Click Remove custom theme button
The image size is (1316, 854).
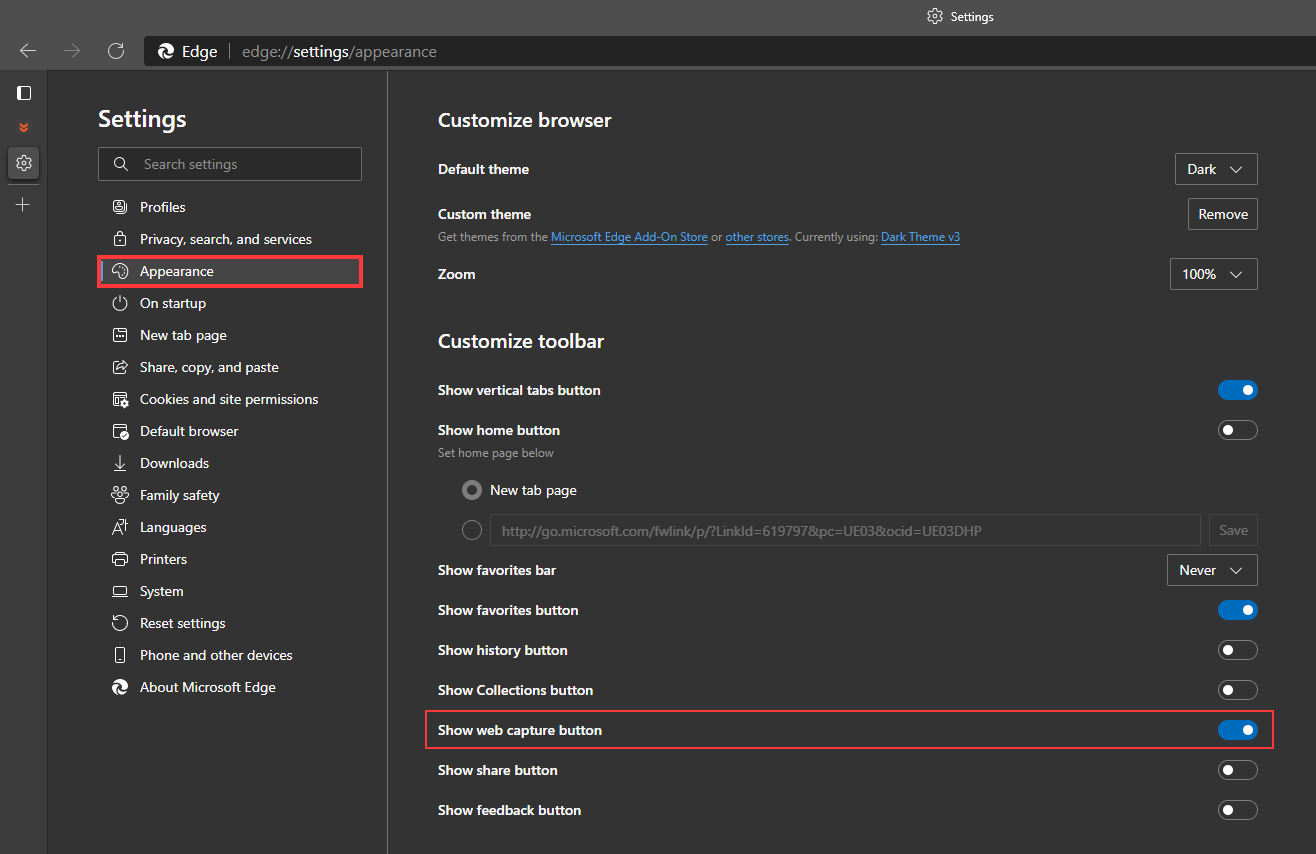click(x=1222, y=214)
